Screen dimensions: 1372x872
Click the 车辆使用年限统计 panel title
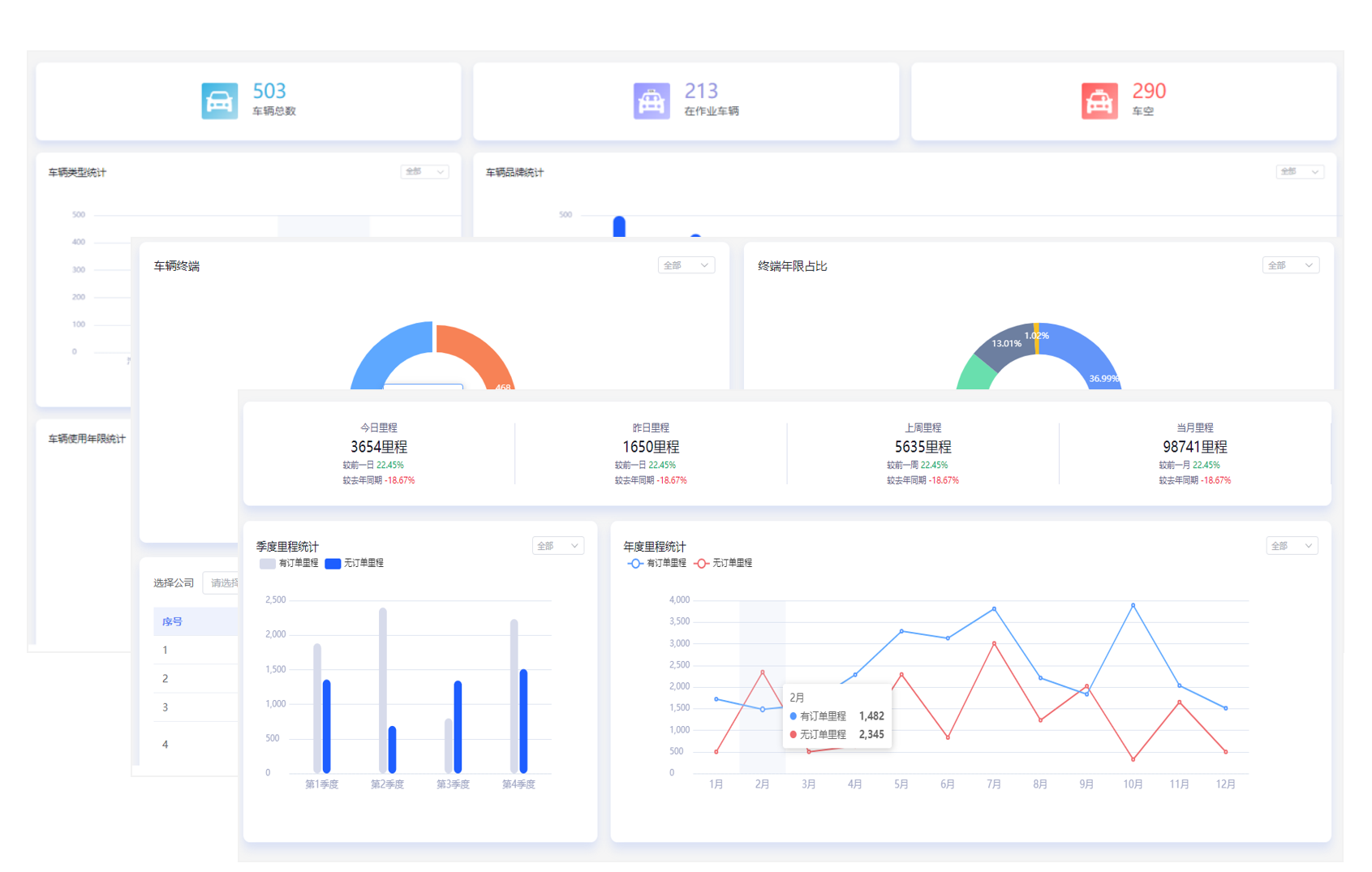pyautogui.click(x=87, y=439)
